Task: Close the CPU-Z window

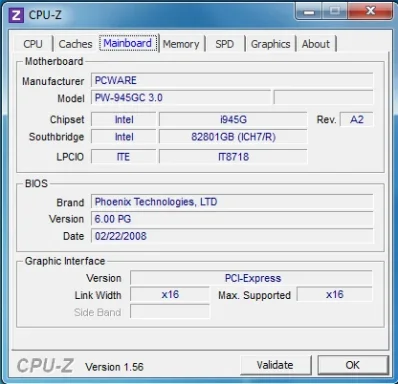Action: pyautogui.click(x=370, y=11)
